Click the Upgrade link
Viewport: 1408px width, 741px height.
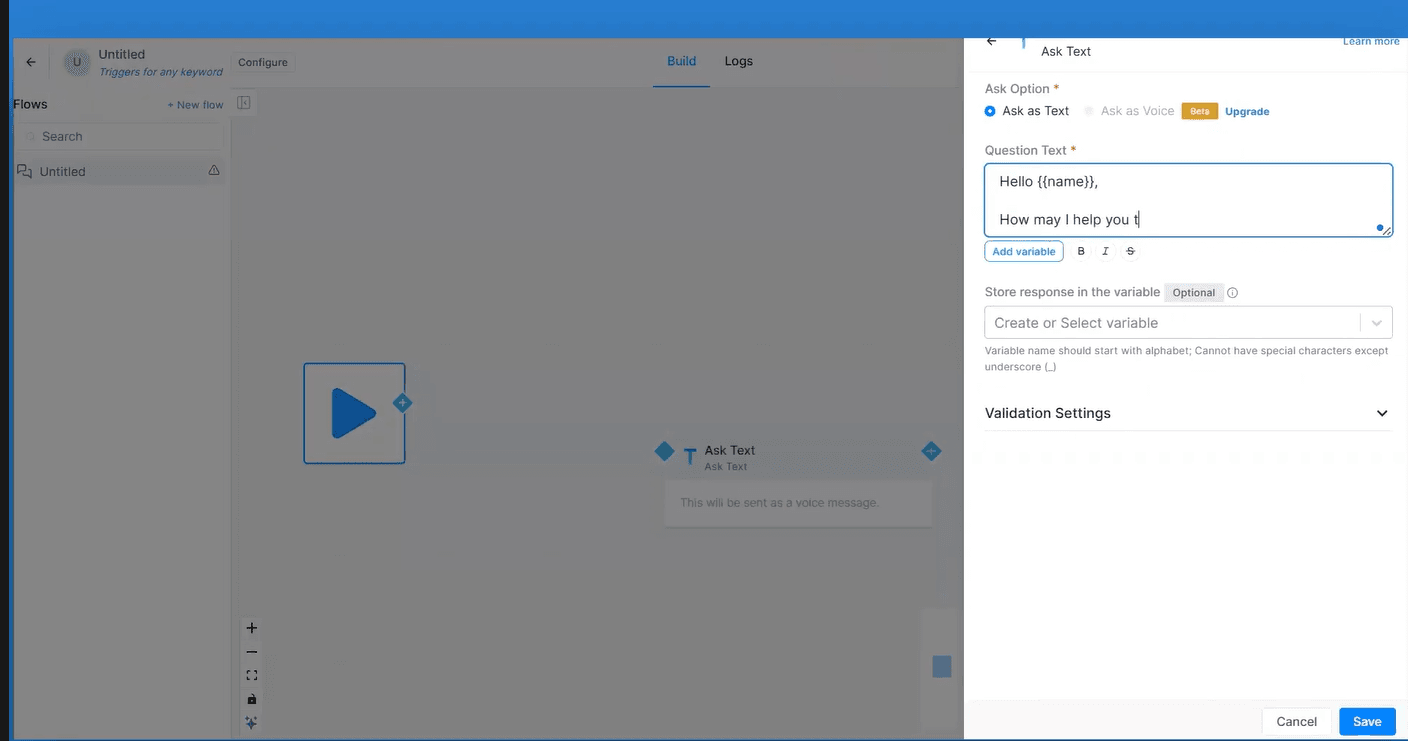coord(1247,112)
